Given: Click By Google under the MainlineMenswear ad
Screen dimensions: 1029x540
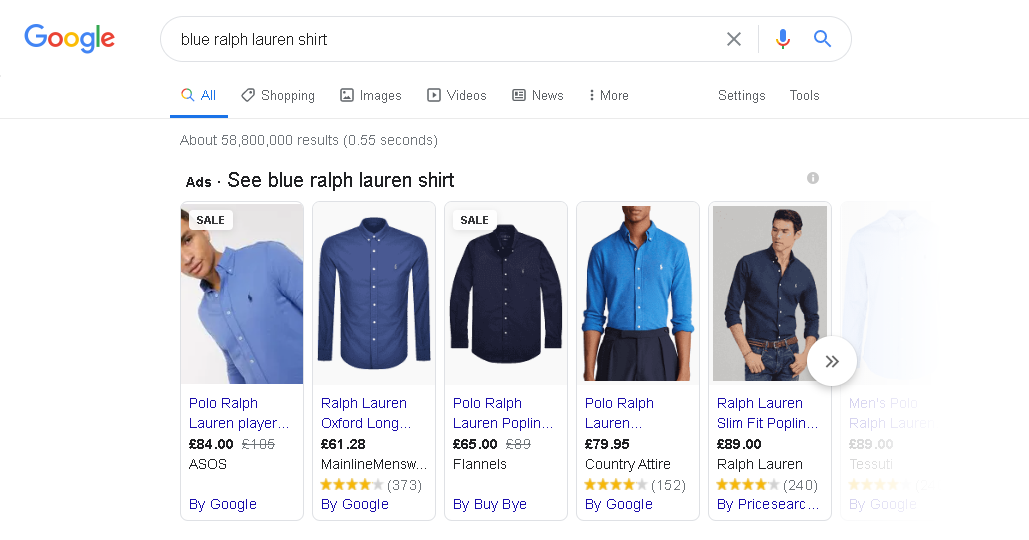Looking at the screenshot, I should (x=354, y=505).
